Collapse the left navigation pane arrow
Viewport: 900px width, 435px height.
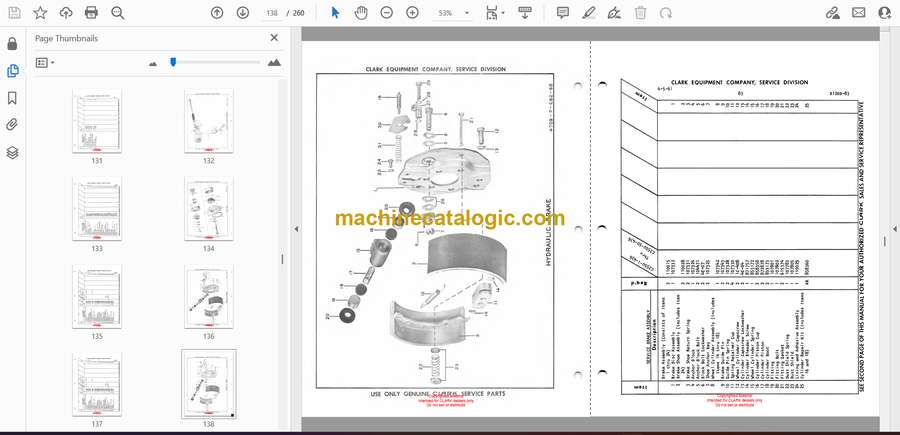click(x=296, y=229)
